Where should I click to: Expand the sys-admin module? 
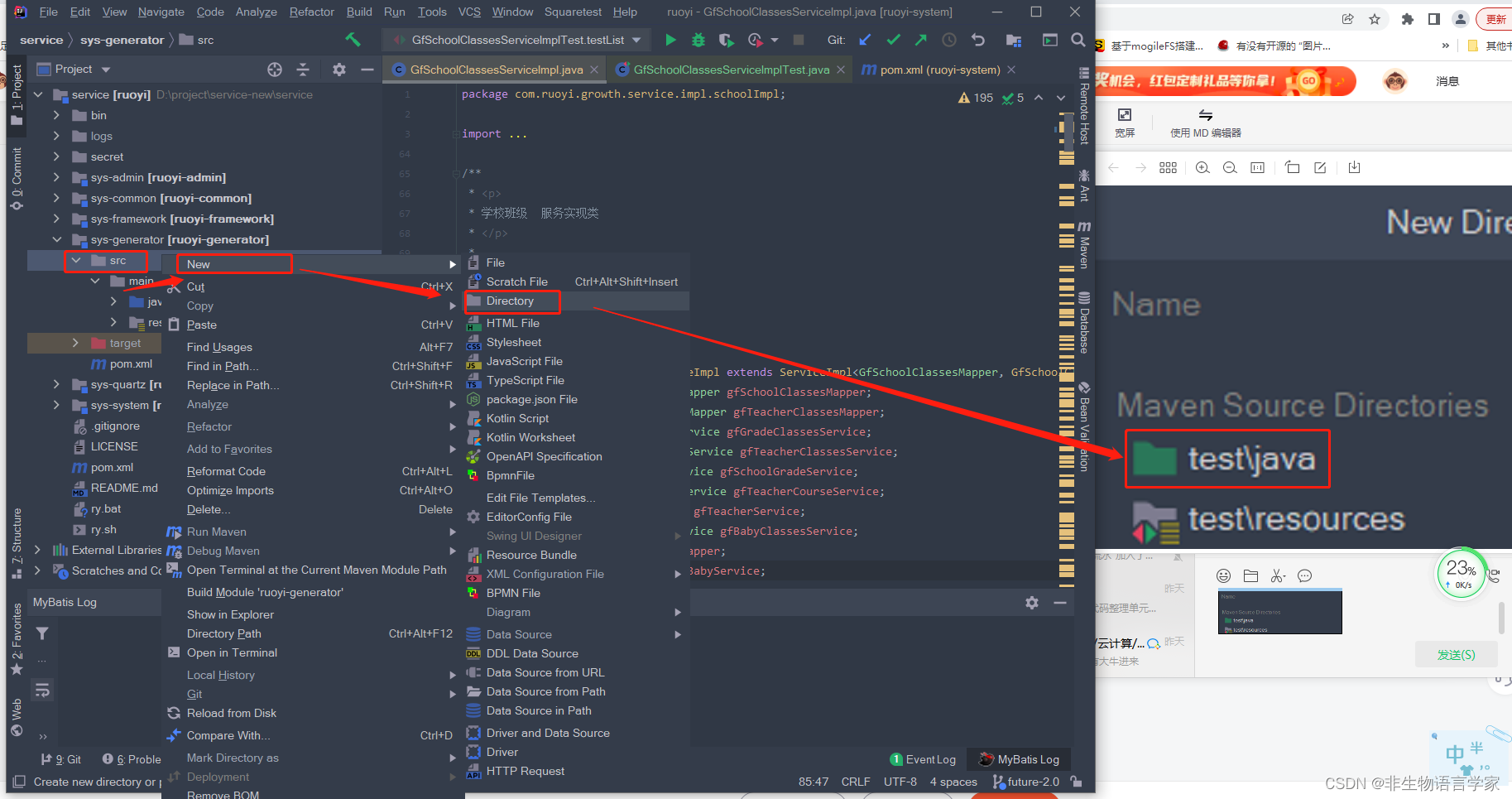tap(56, 177)
